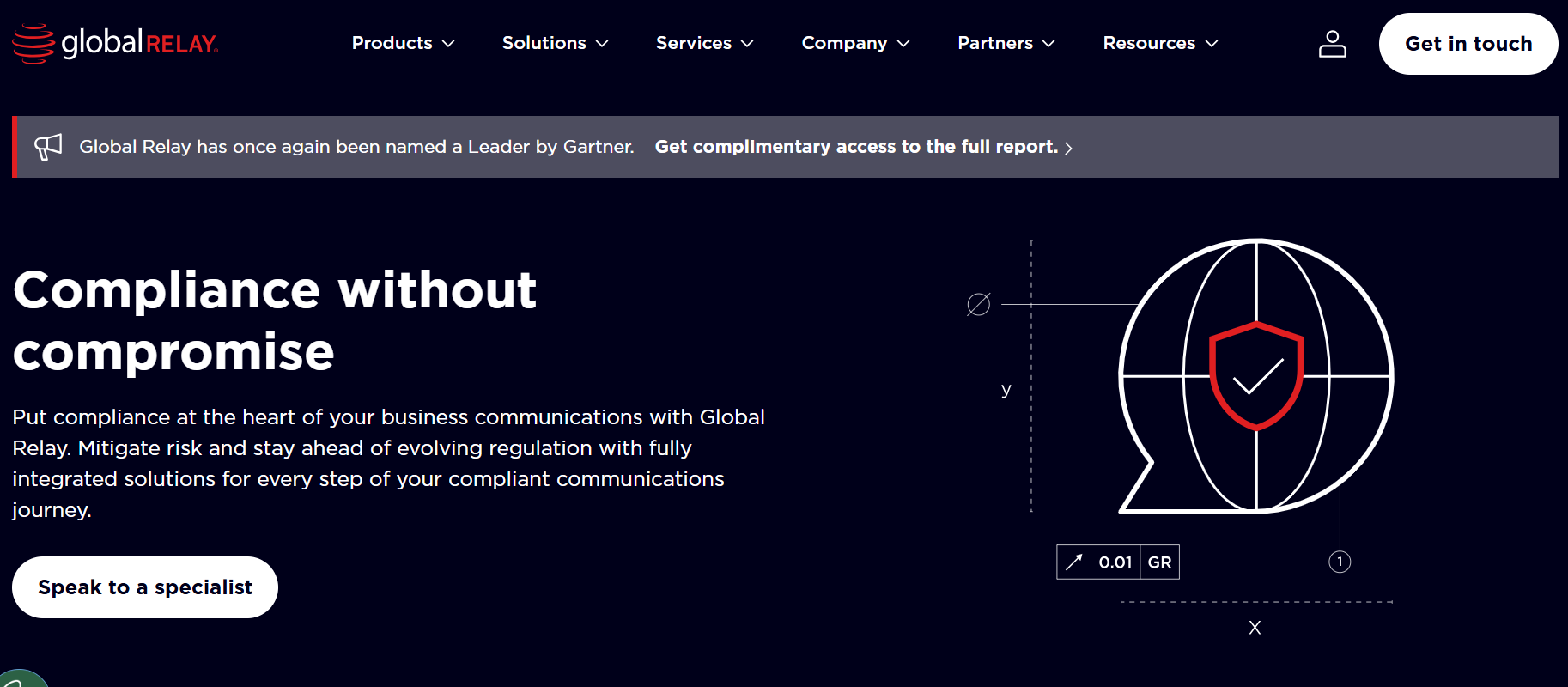Viewport: 1568px width, 687px height.
Task: Open the Solutions menu
Action: click(544, 43)
